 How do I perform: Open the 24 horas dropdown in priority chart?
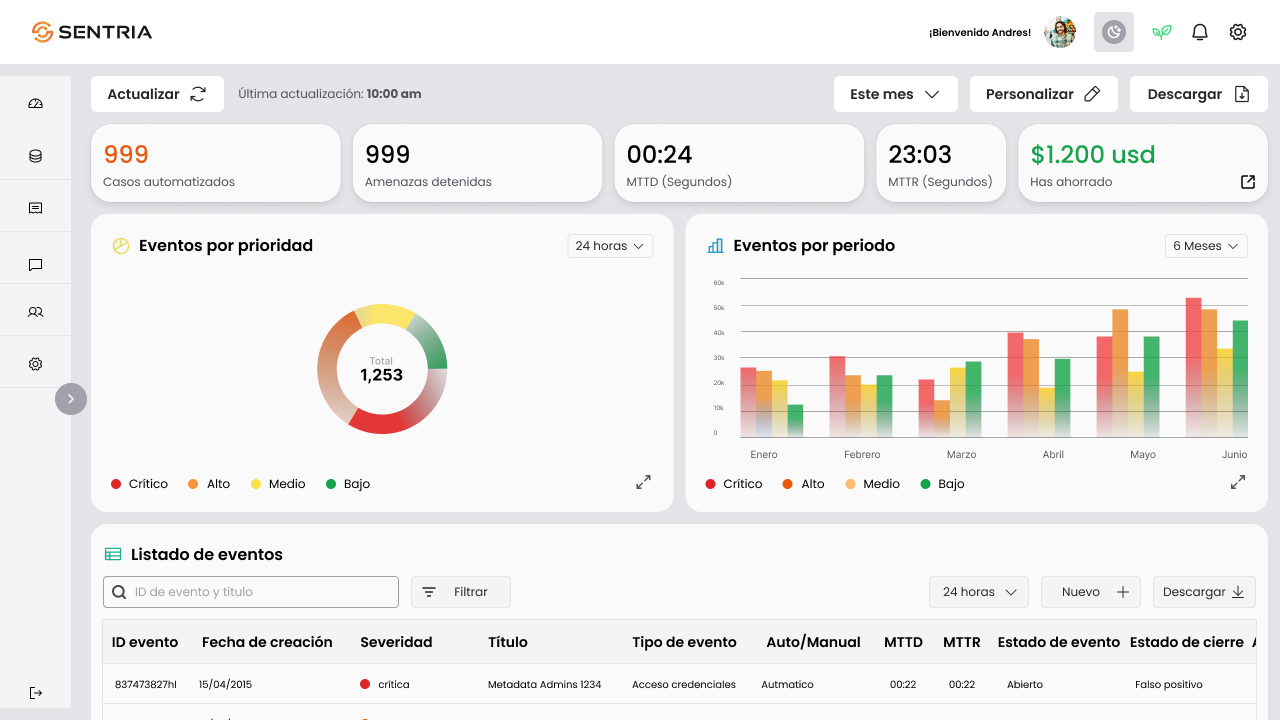[610, 246]
